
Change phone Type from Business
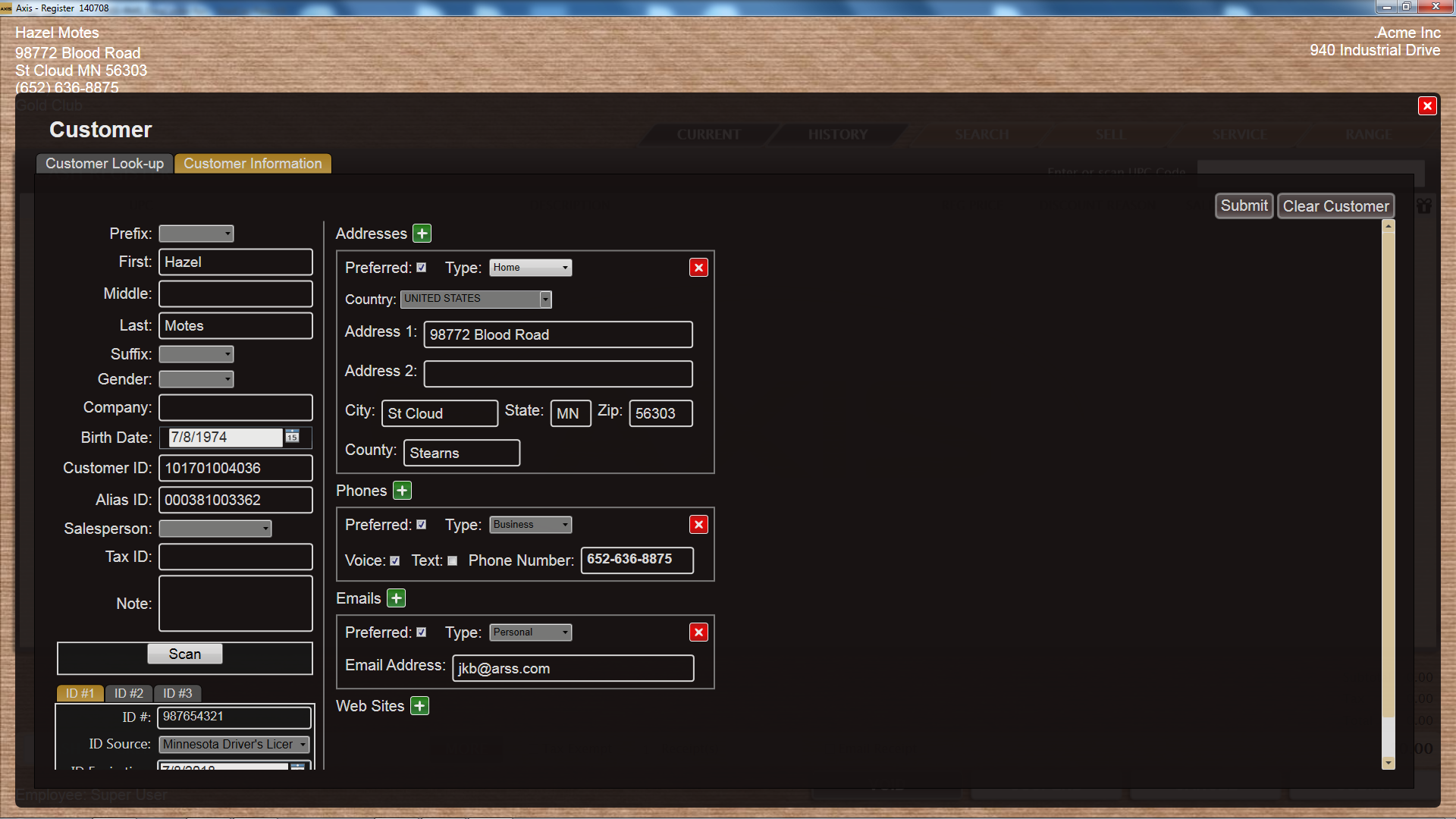pos(531,525)
